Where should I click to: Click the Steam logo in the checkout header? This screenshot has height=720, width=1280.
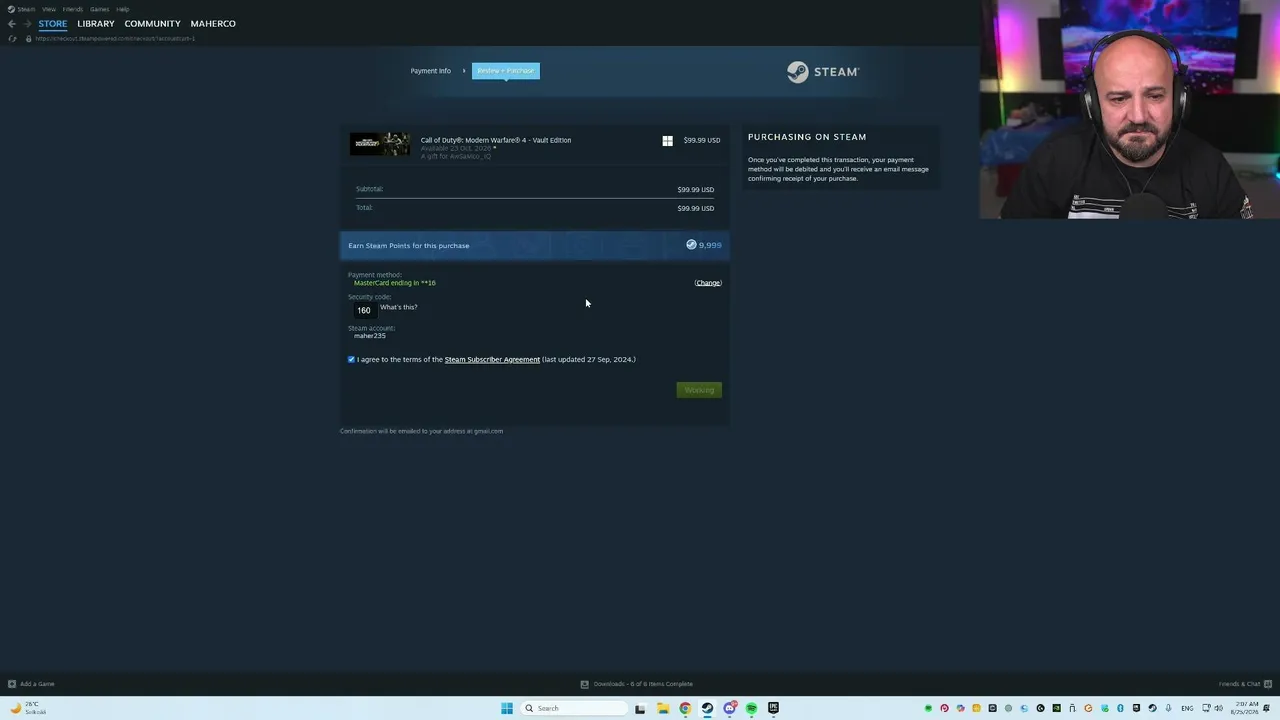[x=823, y=72]
